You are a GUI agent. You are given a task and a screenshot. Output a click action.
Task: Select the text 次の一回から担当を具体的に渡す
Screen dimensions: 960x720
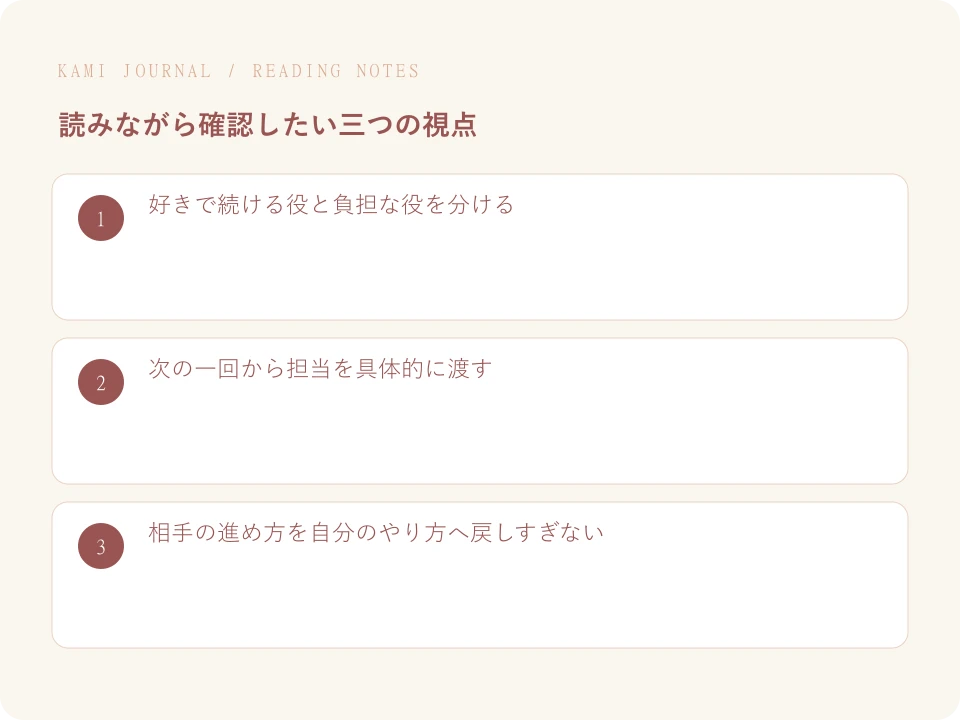320,369
